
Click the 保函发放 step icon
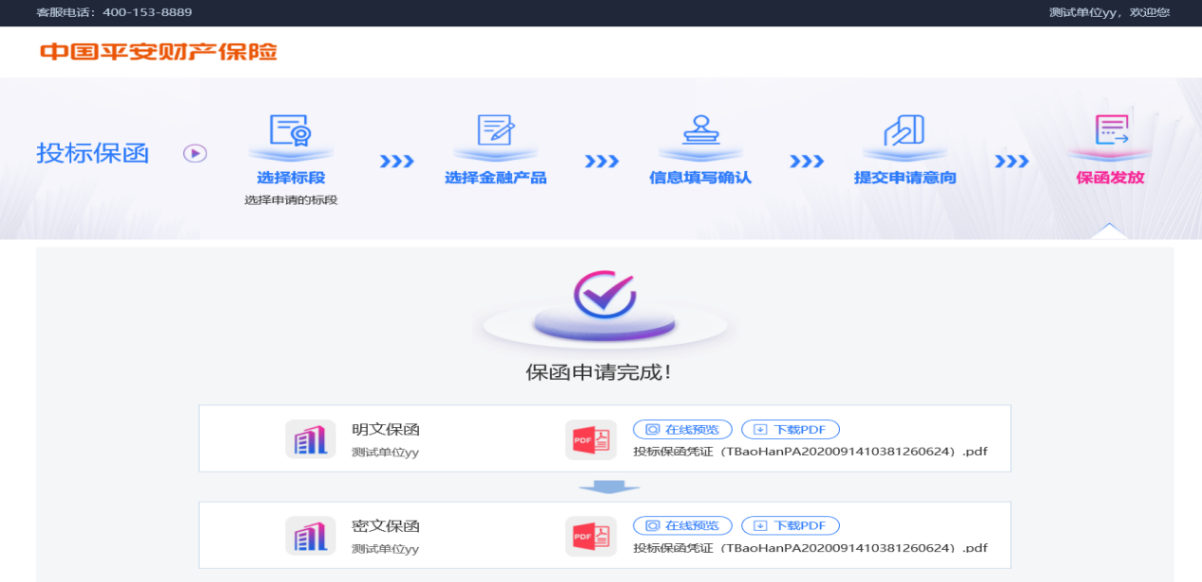(x=1110, y=131)
